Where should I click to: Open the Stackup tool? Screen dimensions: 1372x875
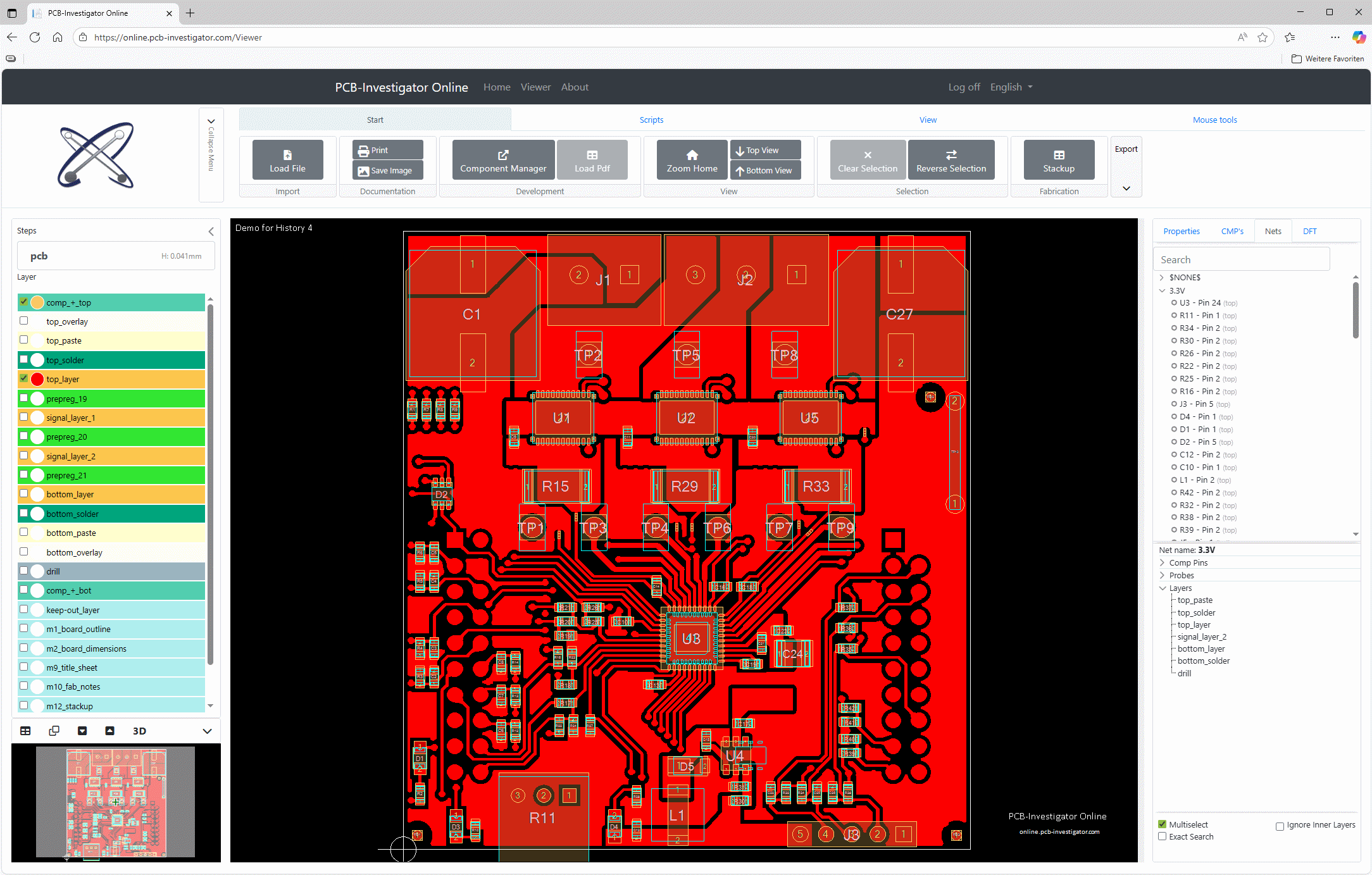tap(1058, 159)
